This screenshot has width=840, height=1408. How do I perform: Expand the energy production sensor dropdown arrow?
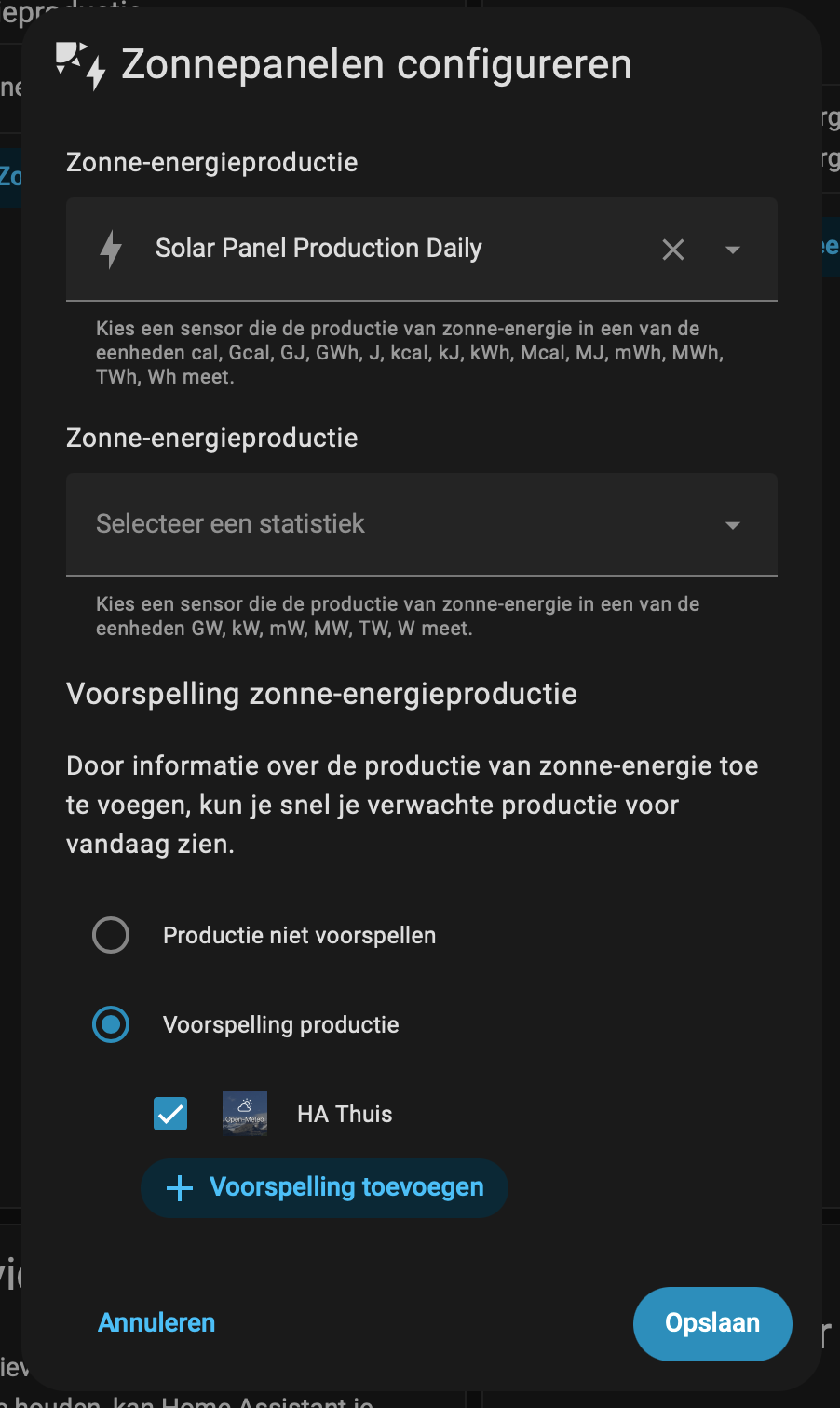tap(733, 250)
